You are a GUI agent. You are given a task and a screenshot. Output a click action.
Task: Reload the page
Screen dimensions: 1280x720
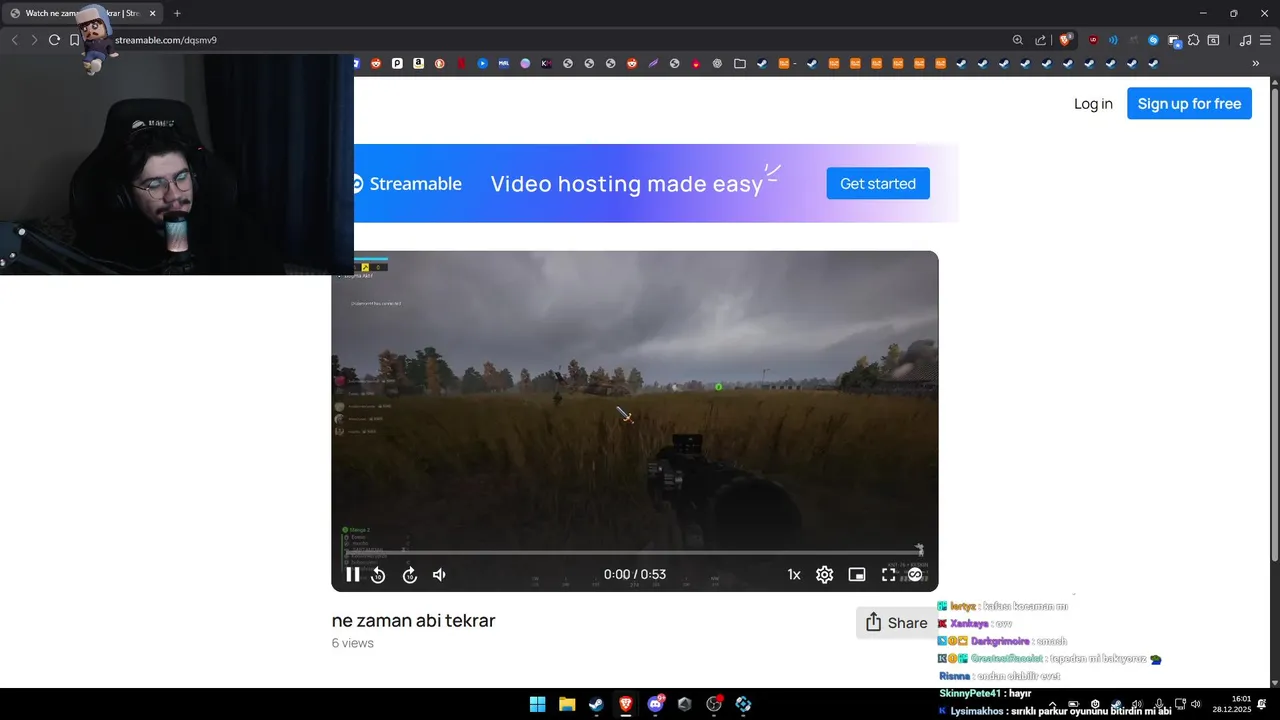coord(54,40)
